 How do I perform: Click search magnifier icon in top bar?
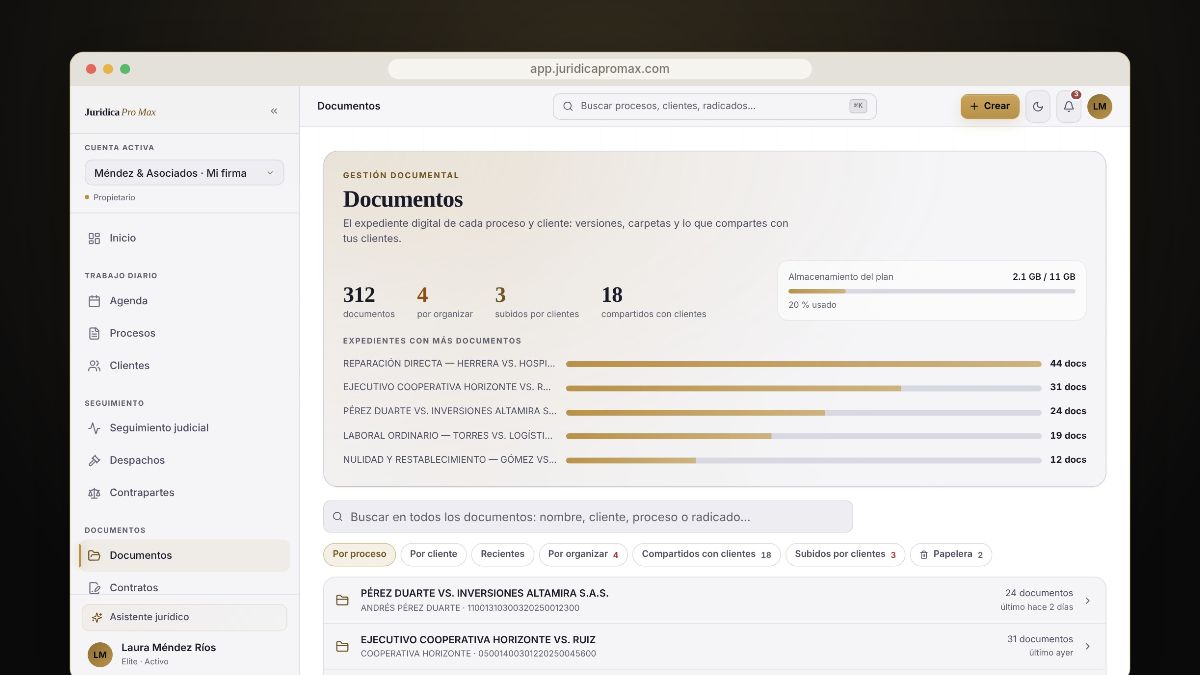[x=568, y=106]
